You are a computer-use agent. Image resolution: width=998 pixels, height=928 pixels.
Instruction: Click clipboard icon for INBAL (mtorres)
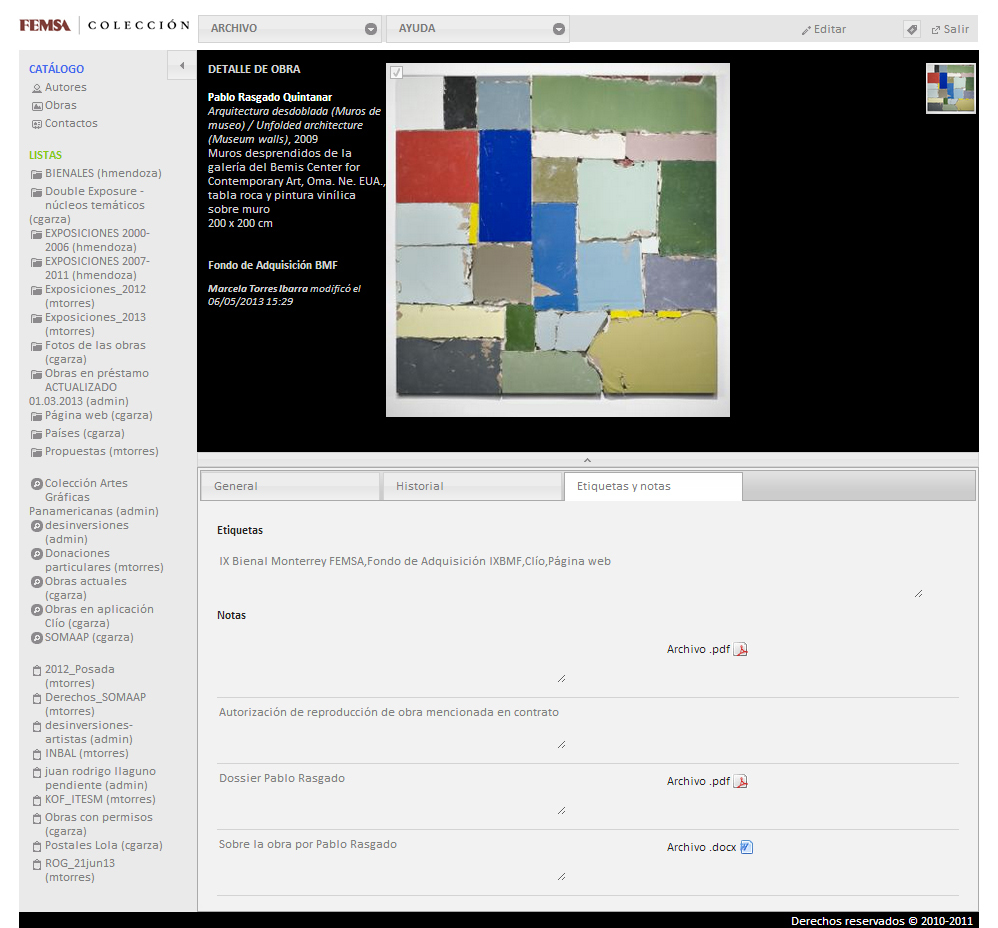pos(37,754)
